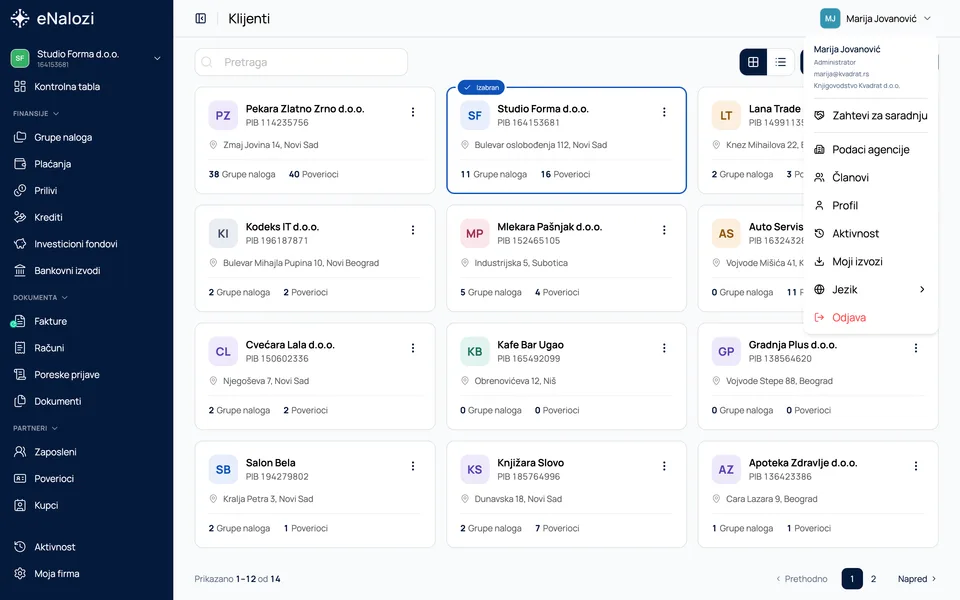Select Podaci agencije in user menu
The height and width of the screenshot is (600, 960).
[869, 149]
